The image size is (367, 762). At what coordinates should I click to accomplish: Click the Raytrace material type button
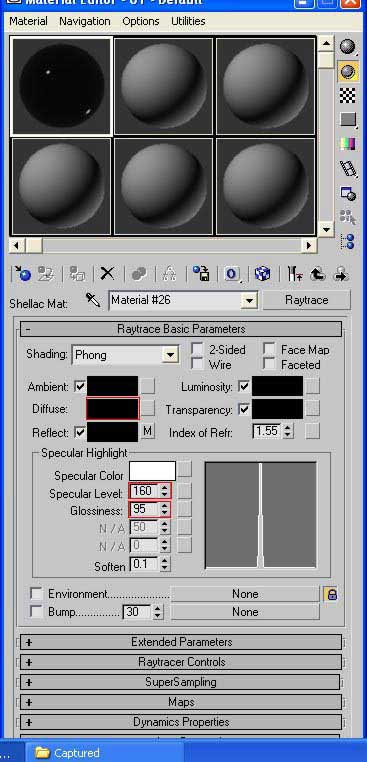[306, 300]
